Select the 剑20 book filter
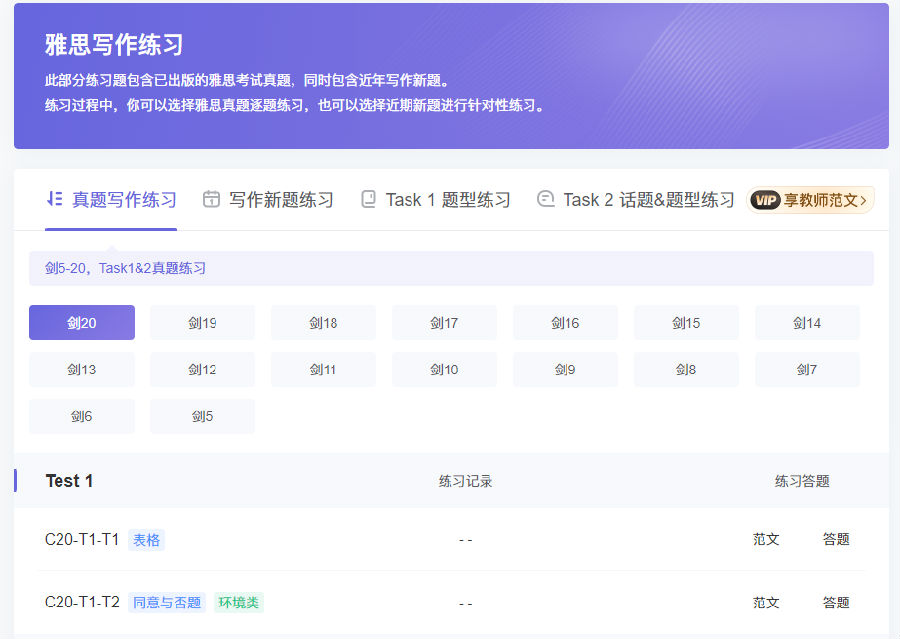 click(82, 323)
